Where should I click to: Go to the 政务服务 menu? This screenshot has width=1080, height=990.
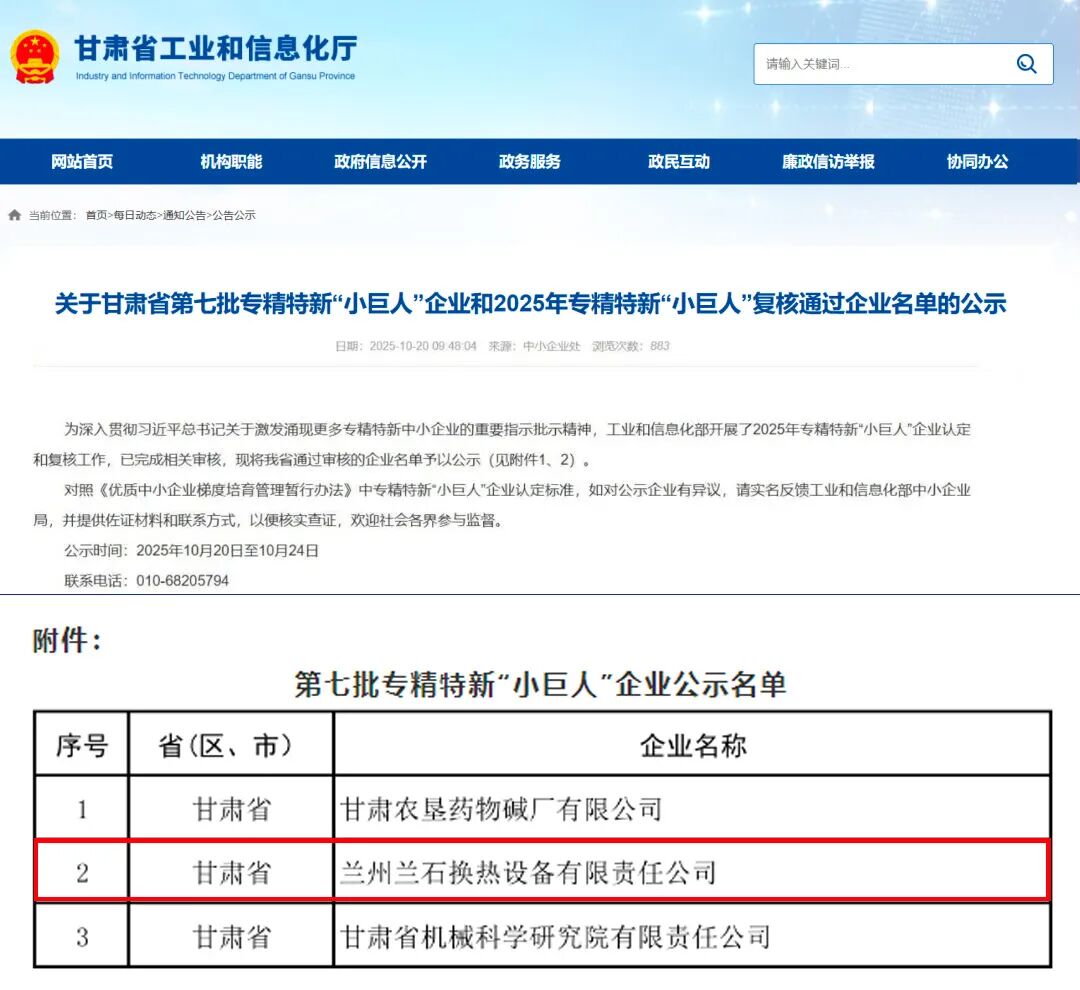click(x=530, y=162)
